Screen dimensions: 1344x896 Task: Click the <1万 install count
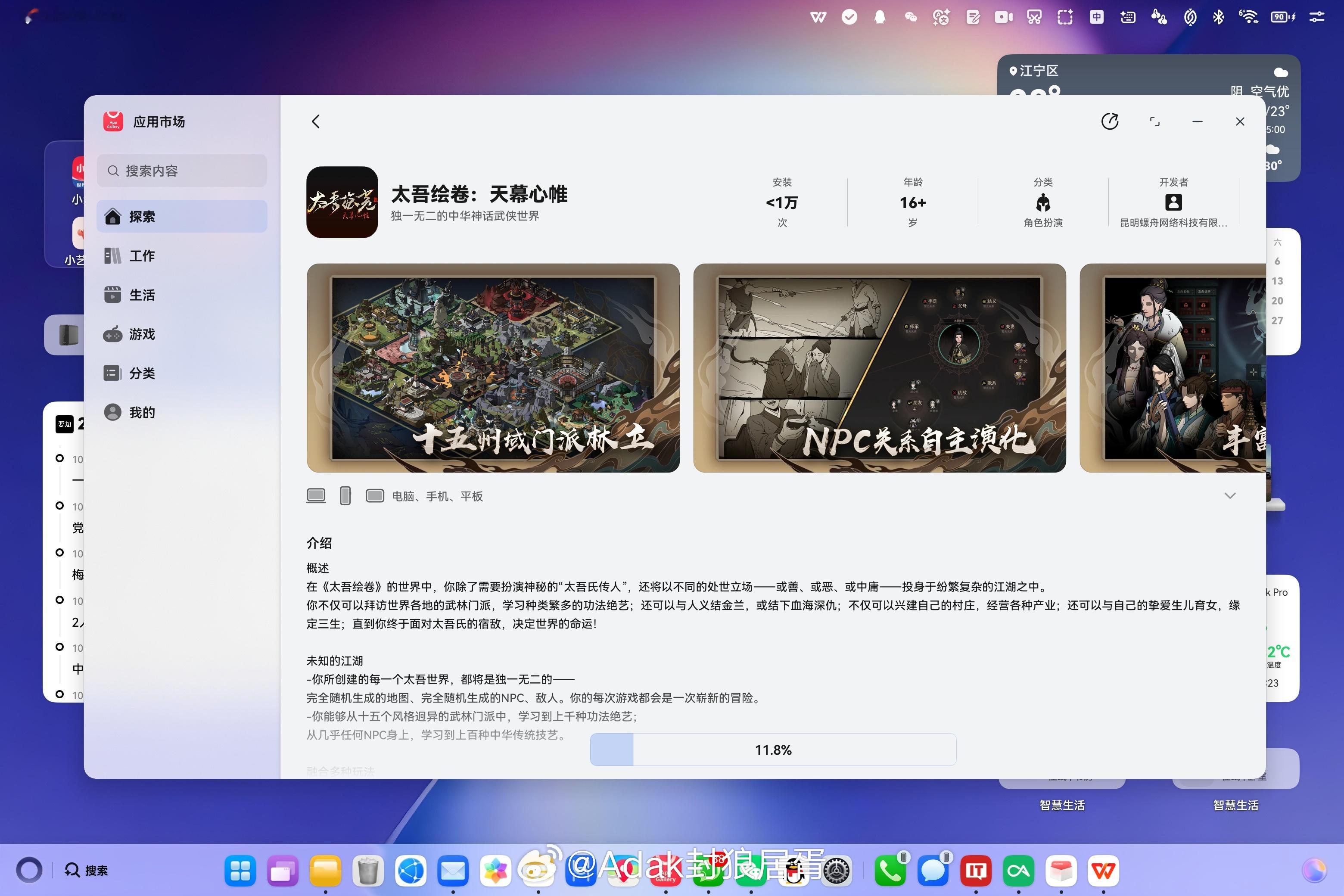pos(782,202)
